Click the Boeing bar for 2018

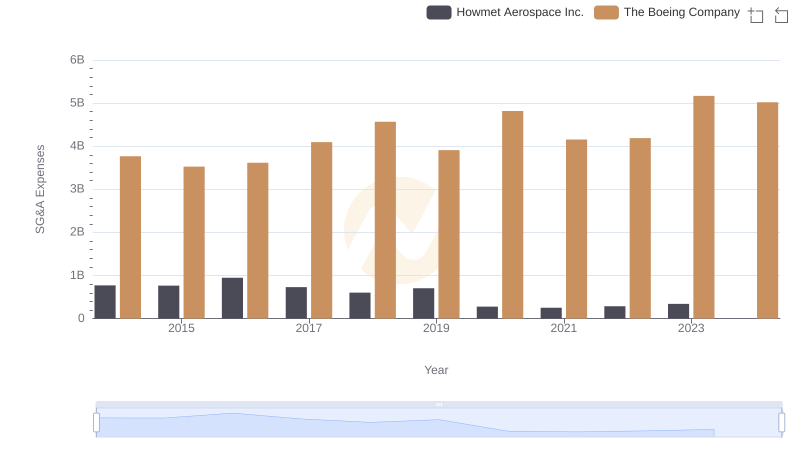coord(385,220)
